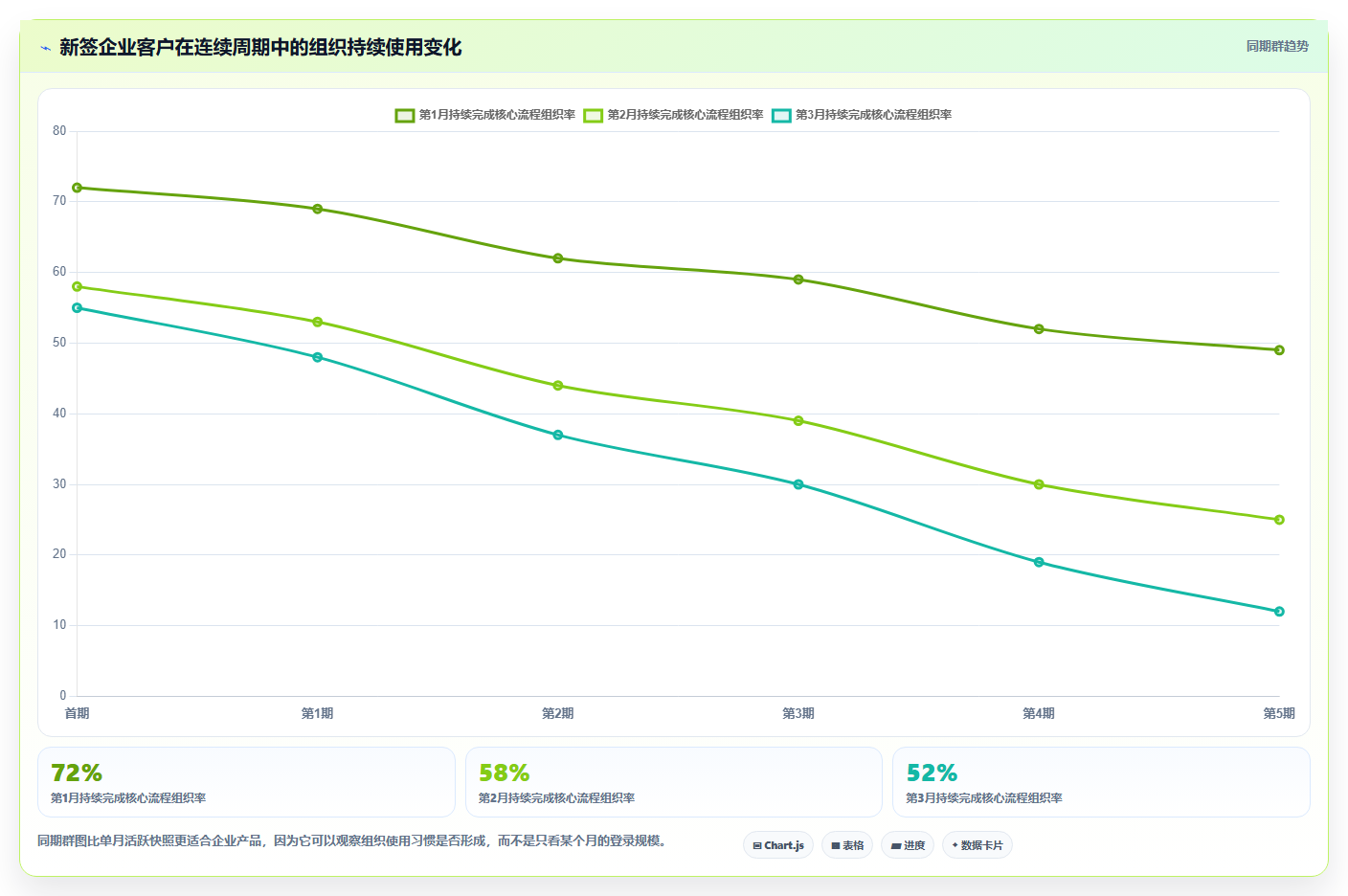
Task: Click the 80 y-axis tick label
Action: [60, 131]
